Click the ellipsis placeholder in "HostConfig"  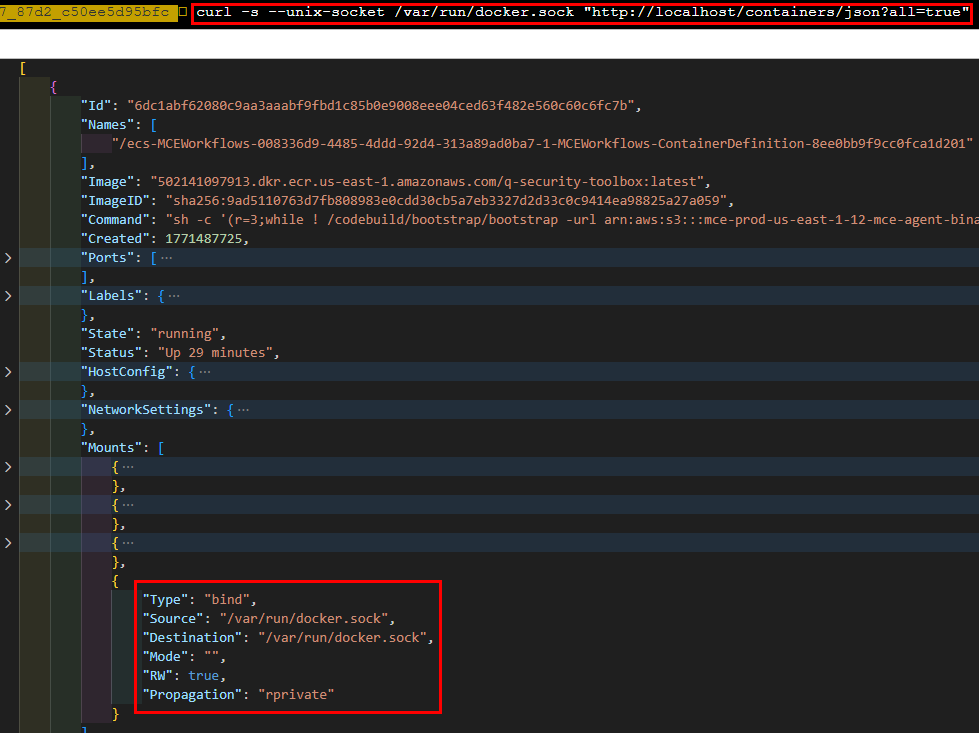click(205, 372)
